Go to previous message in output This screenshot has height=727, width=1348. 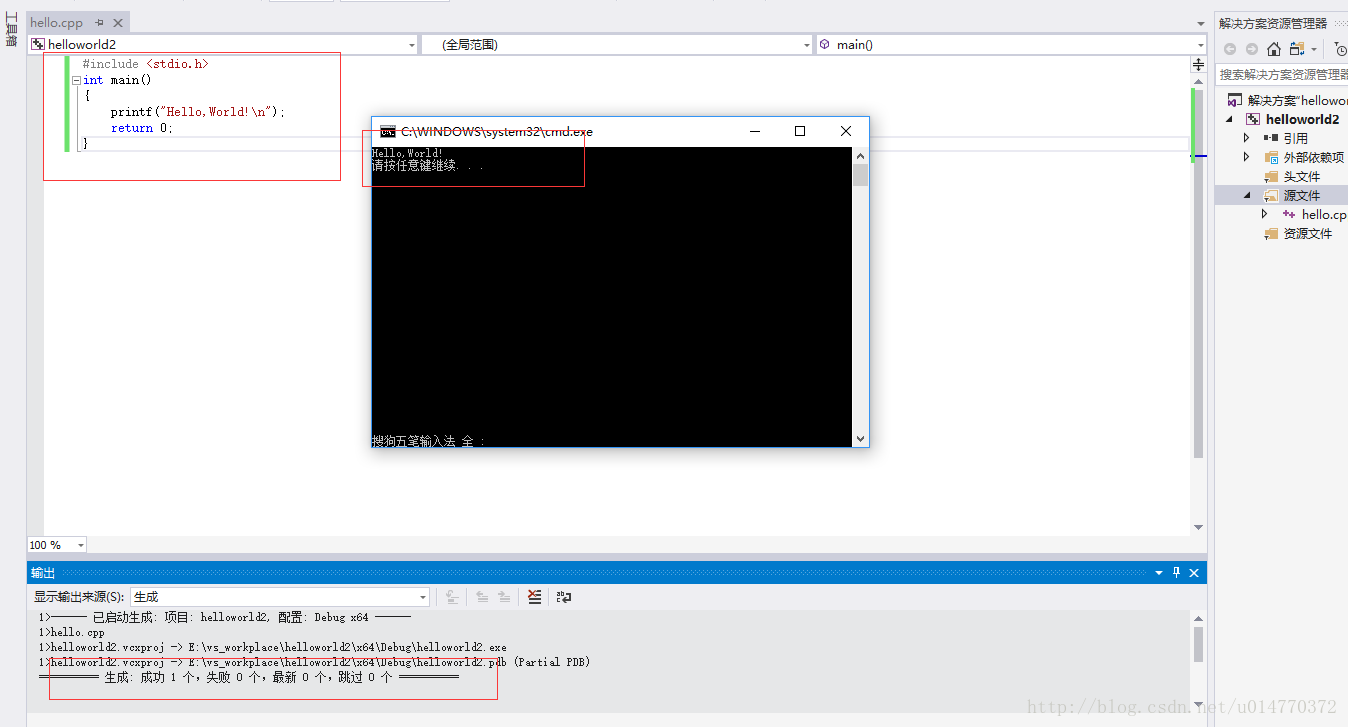pos(482,597)
